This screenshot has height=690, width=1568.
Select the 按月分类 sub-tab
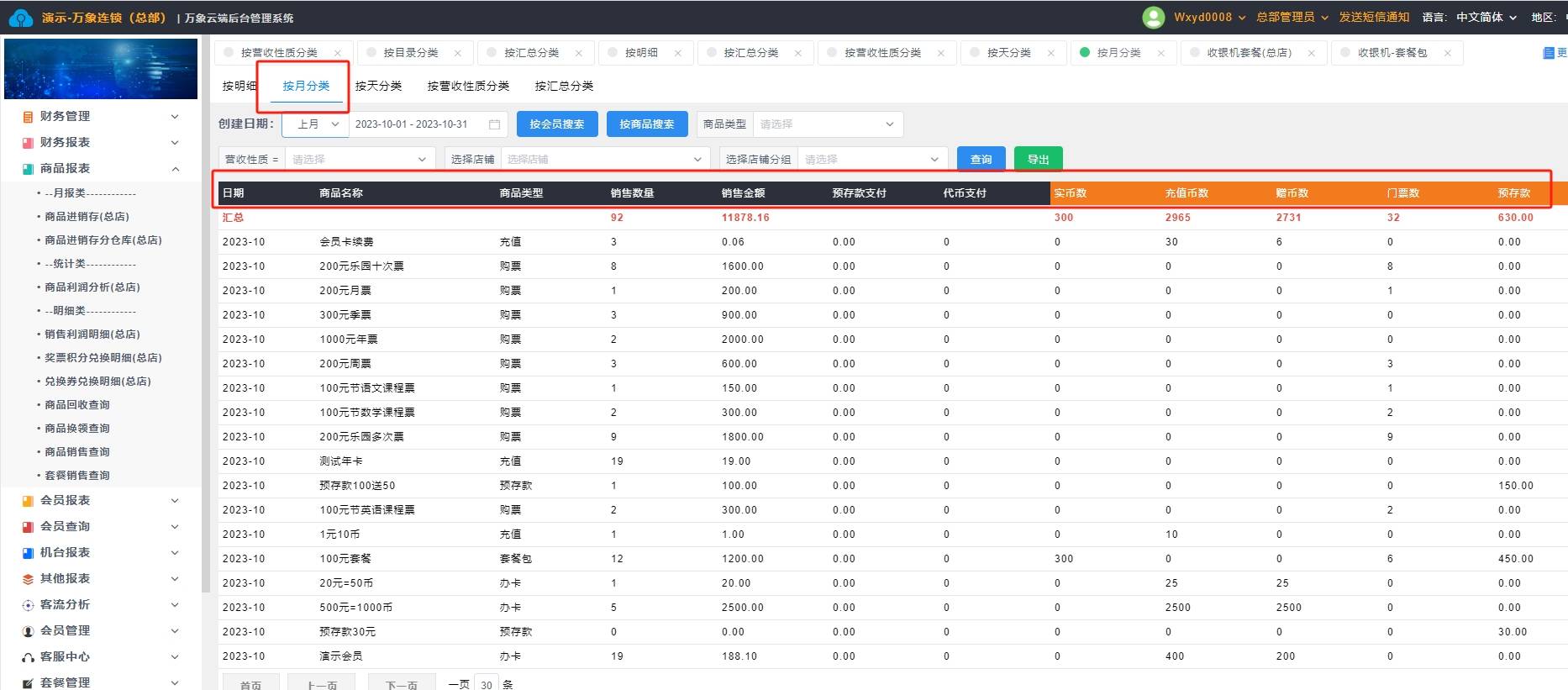[306, 86]
